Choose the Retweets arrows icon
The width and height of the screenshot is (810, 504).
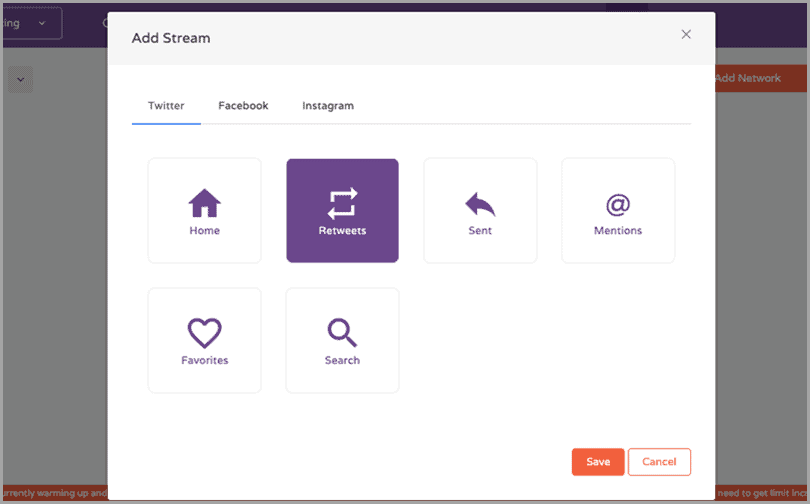(342, 203)
